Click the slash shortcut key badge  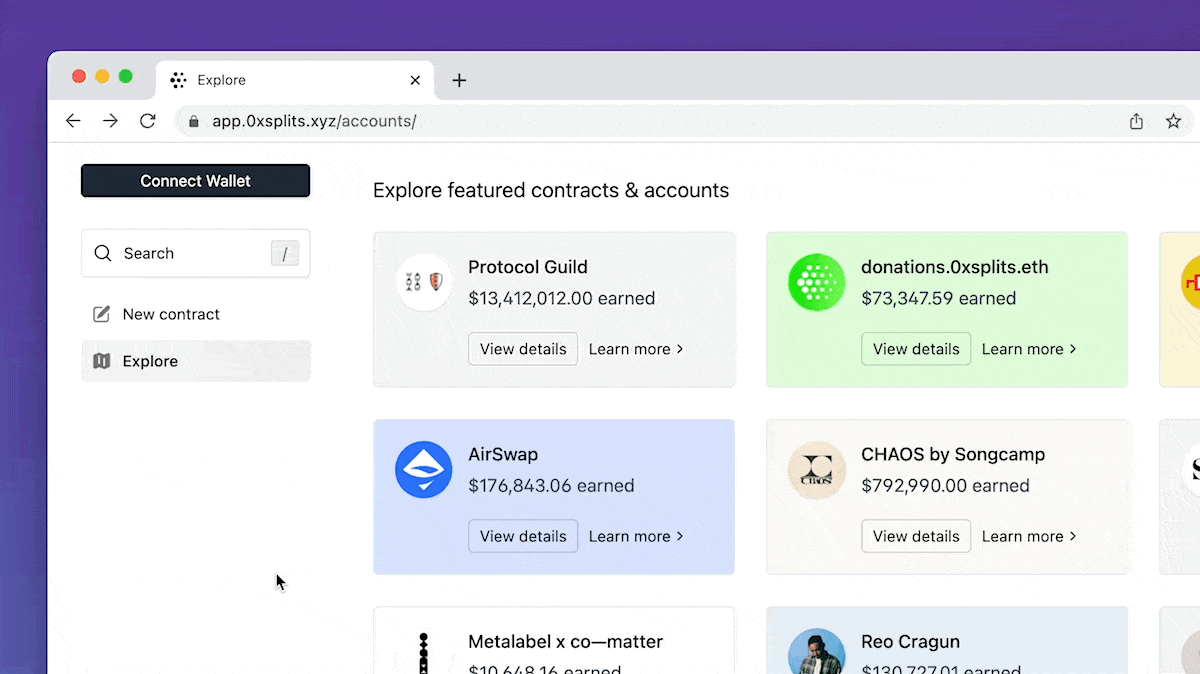(x=285, y=253)
